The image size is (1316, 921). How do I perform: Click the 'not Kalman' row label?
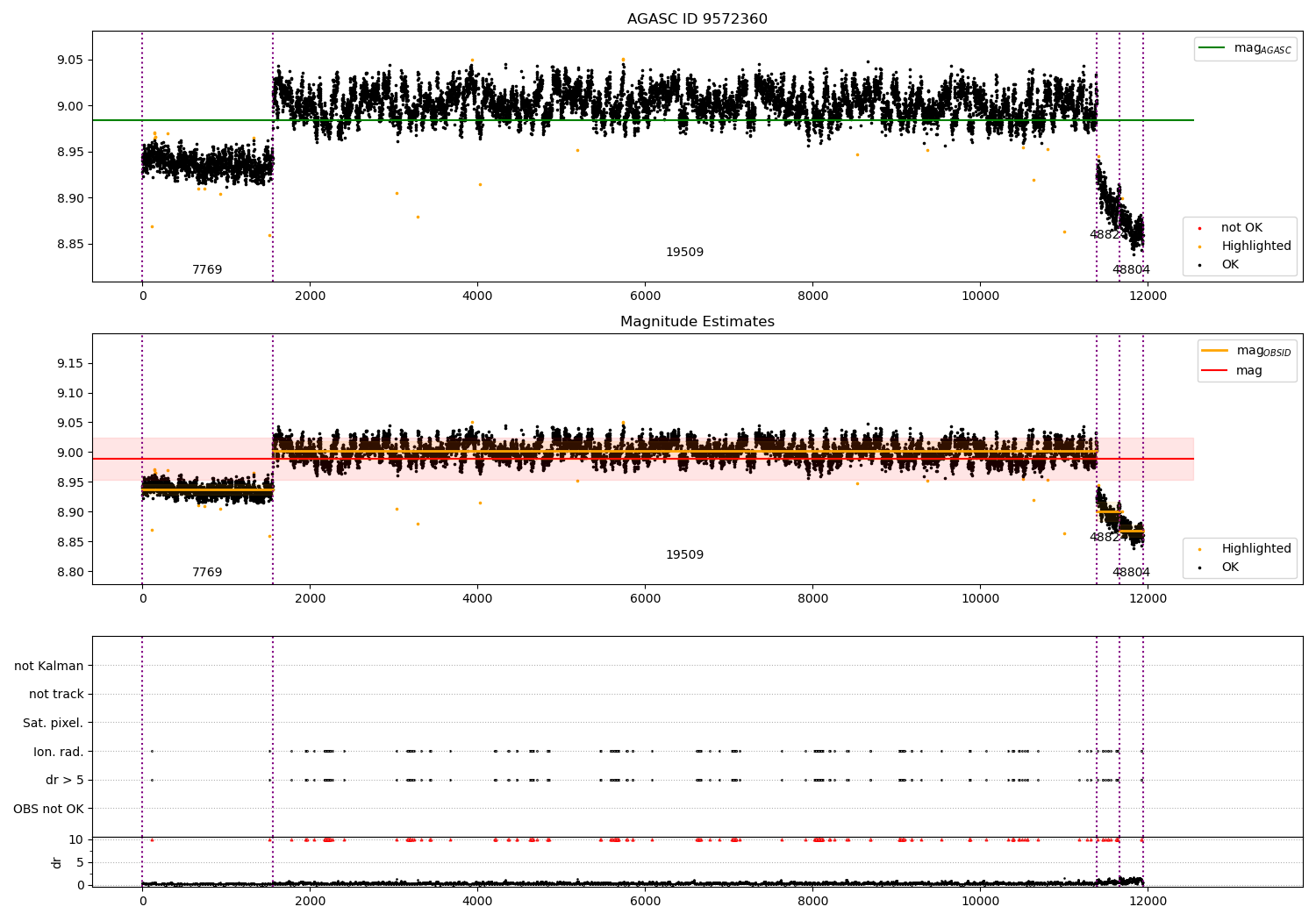coord(49,666)
